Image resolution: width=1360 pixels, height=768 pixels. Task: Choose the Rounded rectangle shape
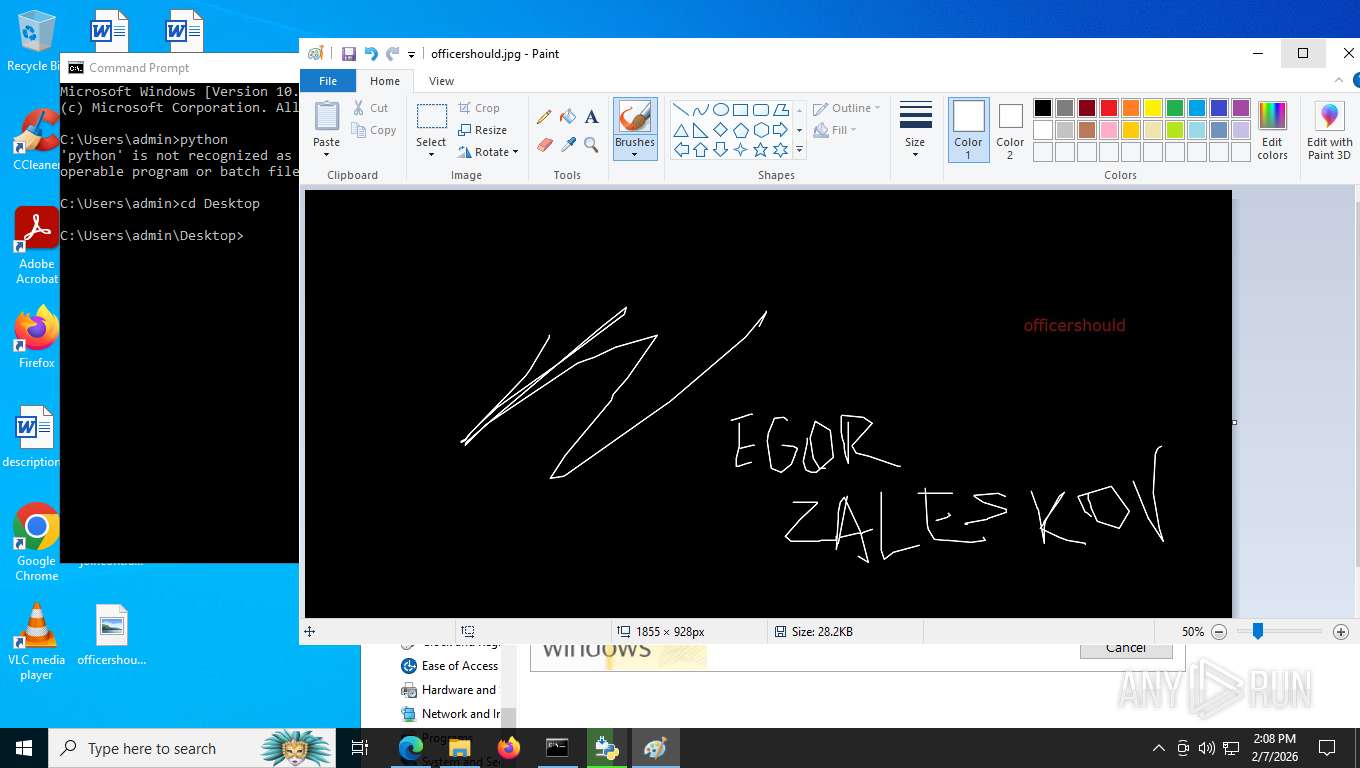(760, 110)
